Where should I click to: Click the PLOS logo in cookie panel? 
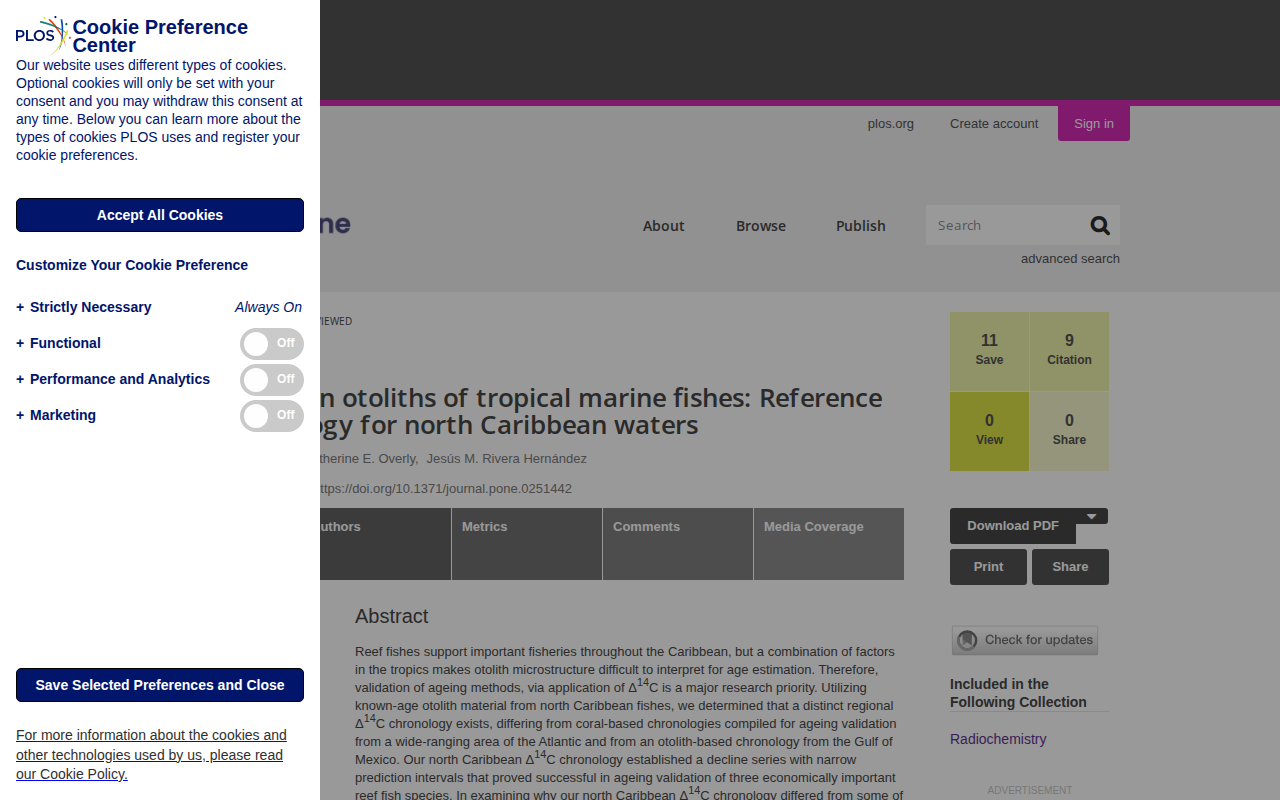tap(42, 35)
